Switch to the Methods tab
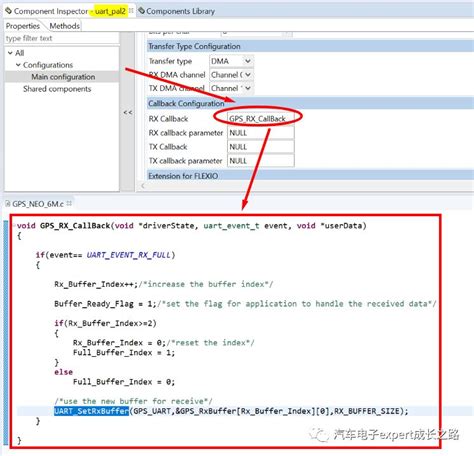This screenshot has width=474, height=456. (x=64, y=26)
